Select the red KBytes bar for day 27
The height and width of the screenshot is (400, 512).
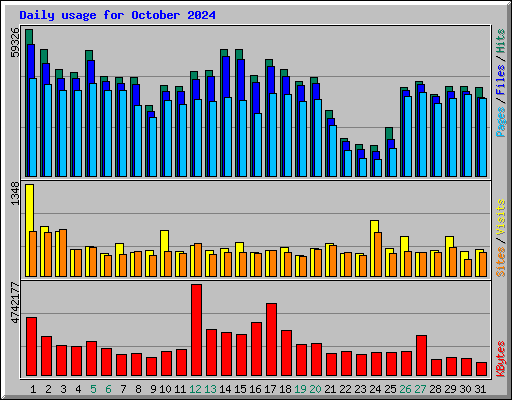tap(421, 356)
